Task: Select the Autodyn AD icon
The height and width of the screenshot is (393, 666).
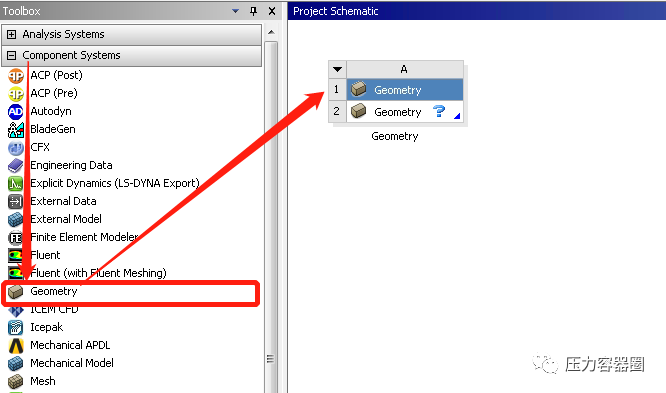Action: pos(16,112)
